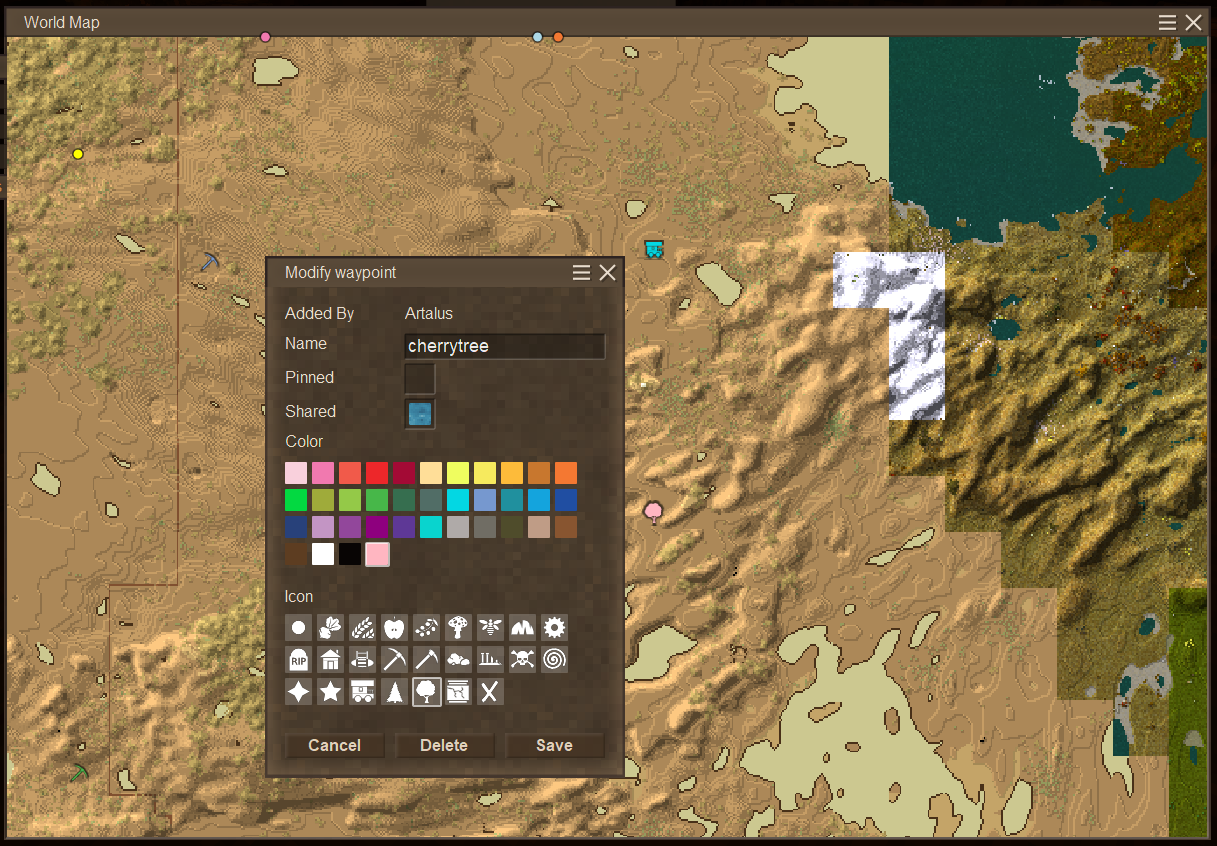Select the RIP gravestone waypoint icon
Viewport: 1217px width, 846px height.
coord(298,660)
